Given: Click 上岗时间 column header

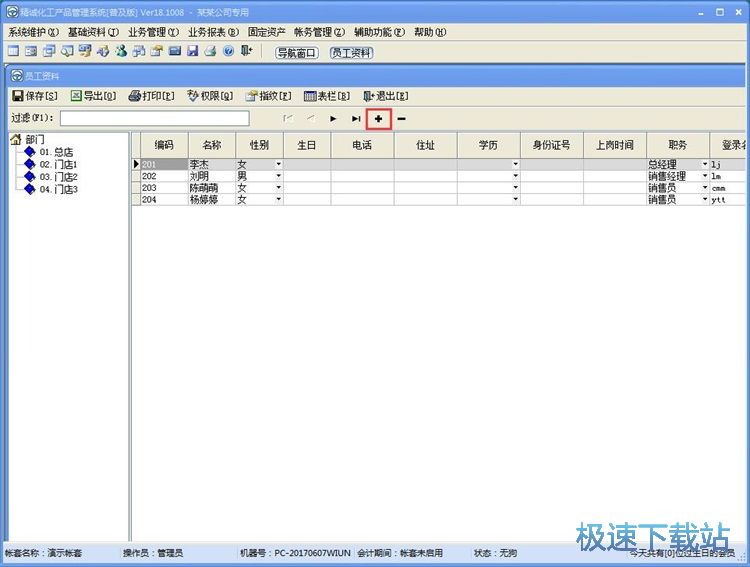Looking at the screenshot, I should 615,145.
